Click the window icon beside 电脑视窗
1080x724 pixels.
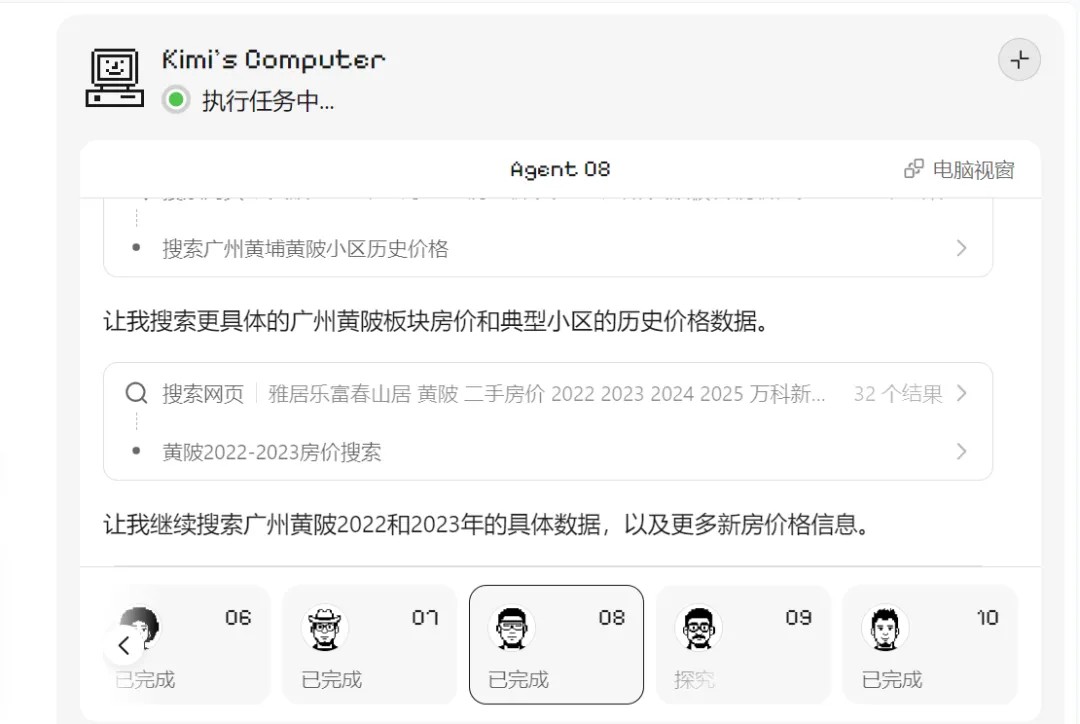(x=913, y=169)
